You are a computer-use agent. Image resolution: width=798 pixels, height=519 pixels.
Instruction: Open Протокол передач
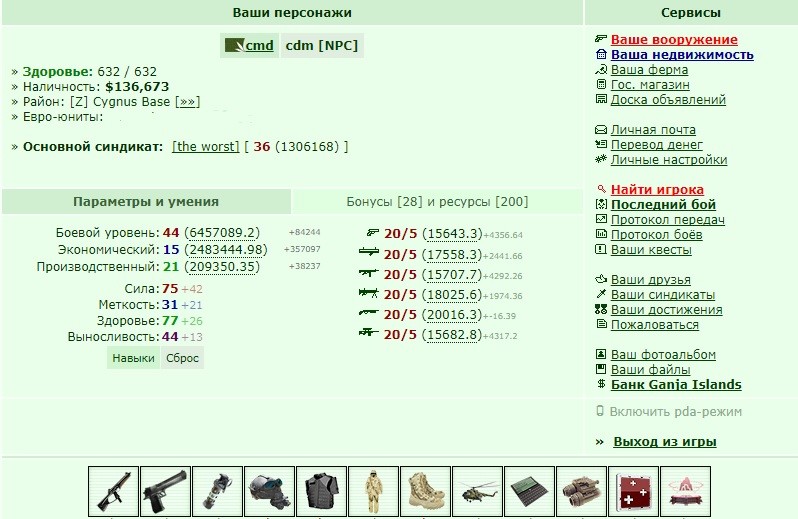click(668, 220)
